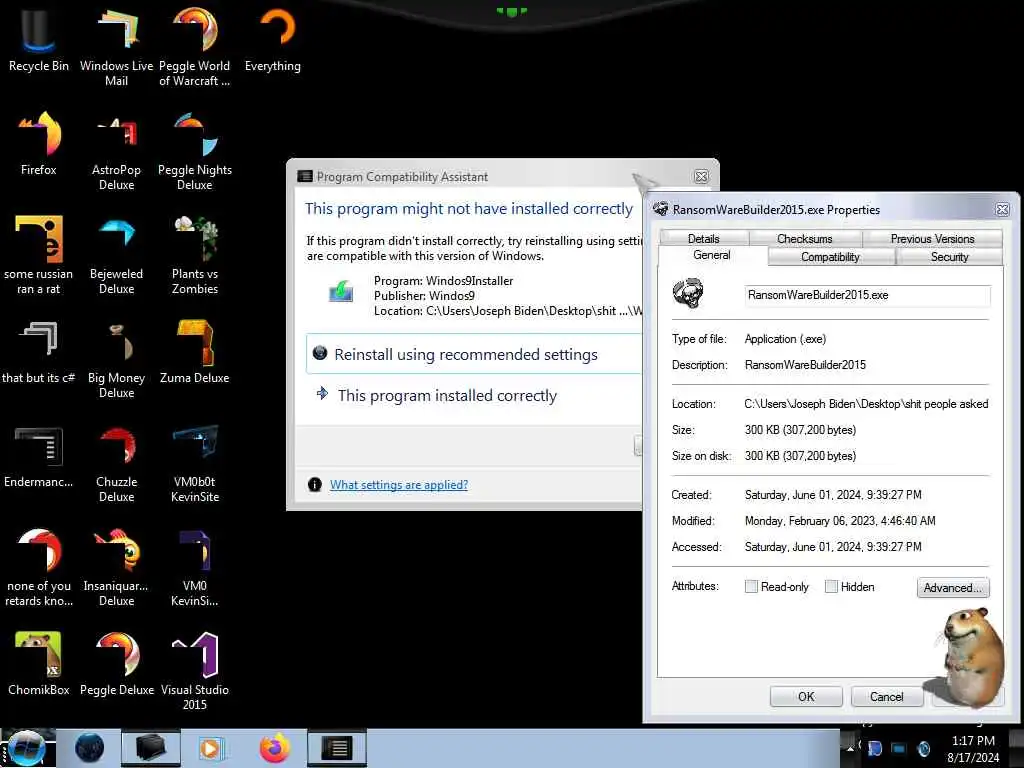Select VM0b0t KevinSite desktop icon
This screenshot has height=768, width=1024.
coord(195,463)
